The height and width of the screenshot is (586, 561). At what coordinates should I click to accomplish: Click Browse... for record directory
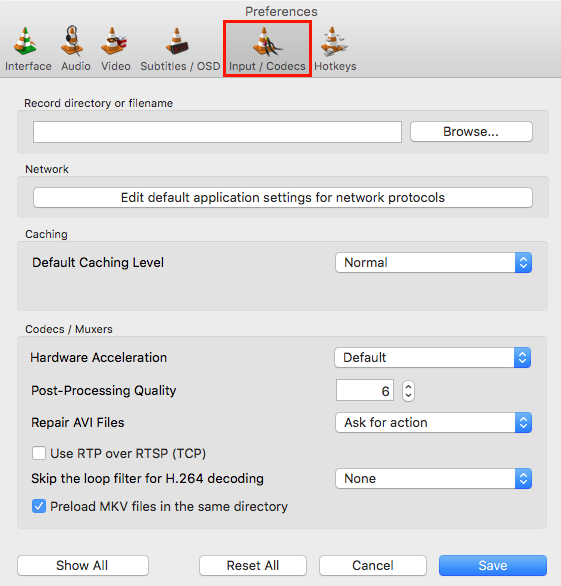[471, 132]
